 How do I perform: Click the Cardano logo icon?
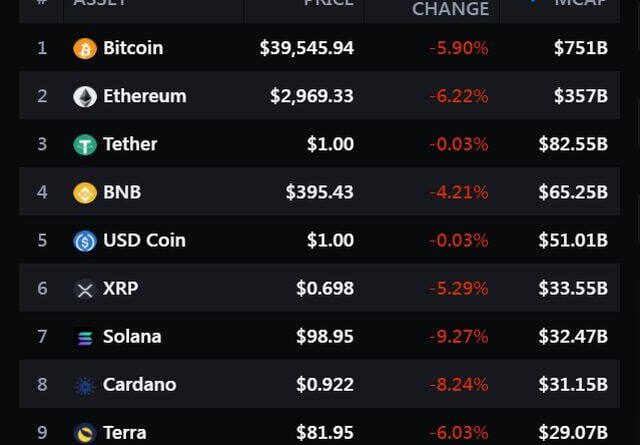[x=85, y=385]
